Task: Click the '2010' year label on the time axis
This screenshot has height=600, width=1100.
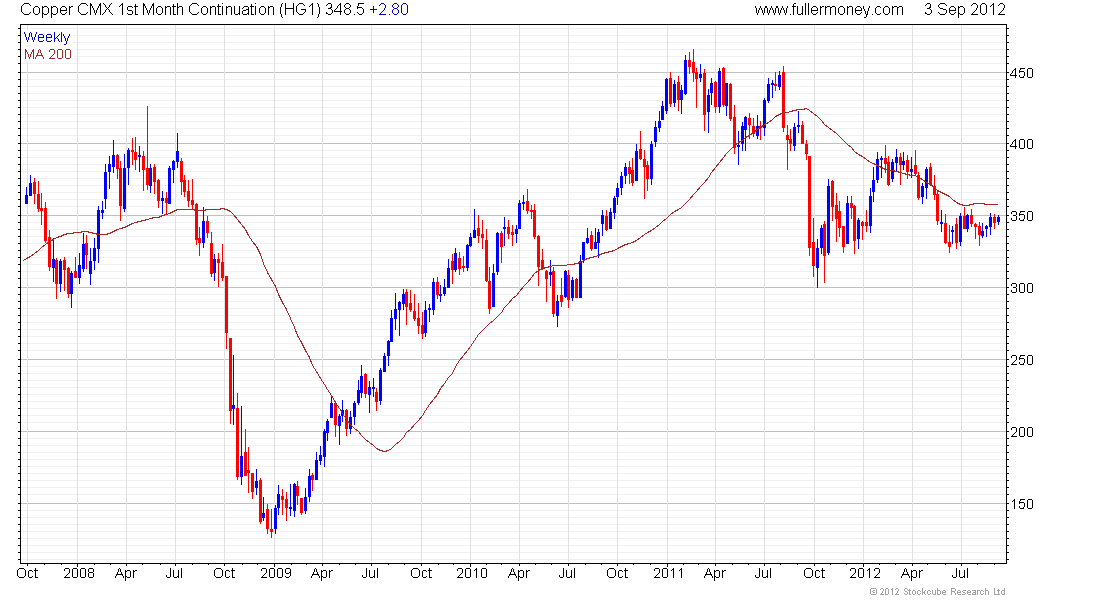Action: point(471,573)
